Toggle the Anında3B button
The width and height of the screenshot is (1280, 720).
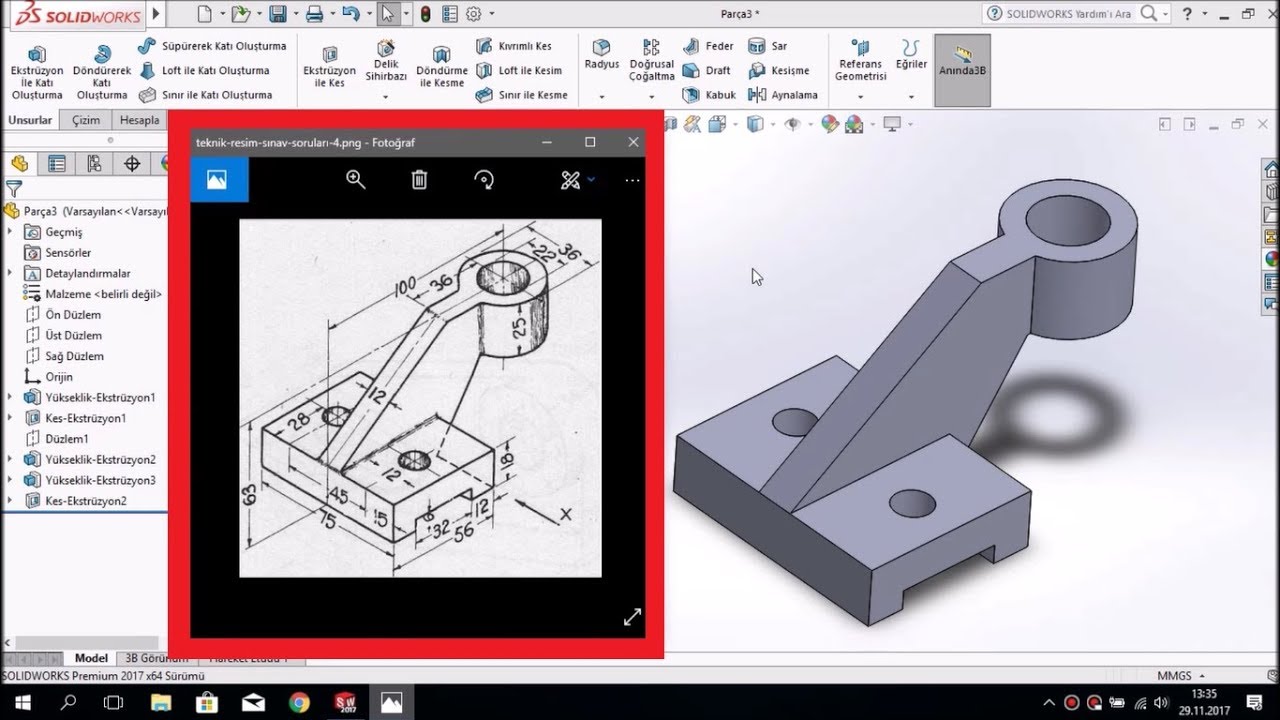(962, 70)
